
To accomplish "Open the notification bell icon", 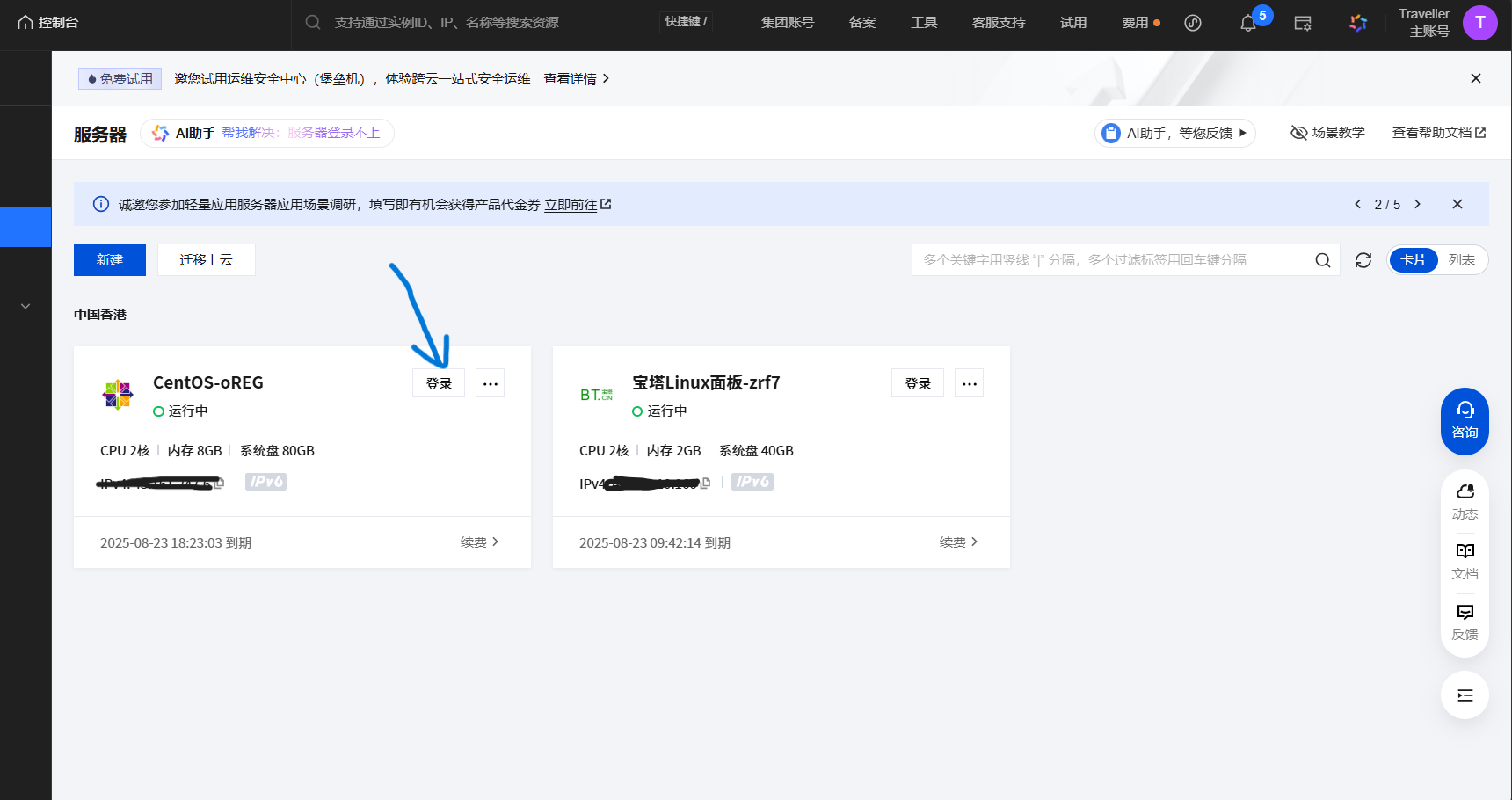I will pyautogui.click(x=1248, y=24).
